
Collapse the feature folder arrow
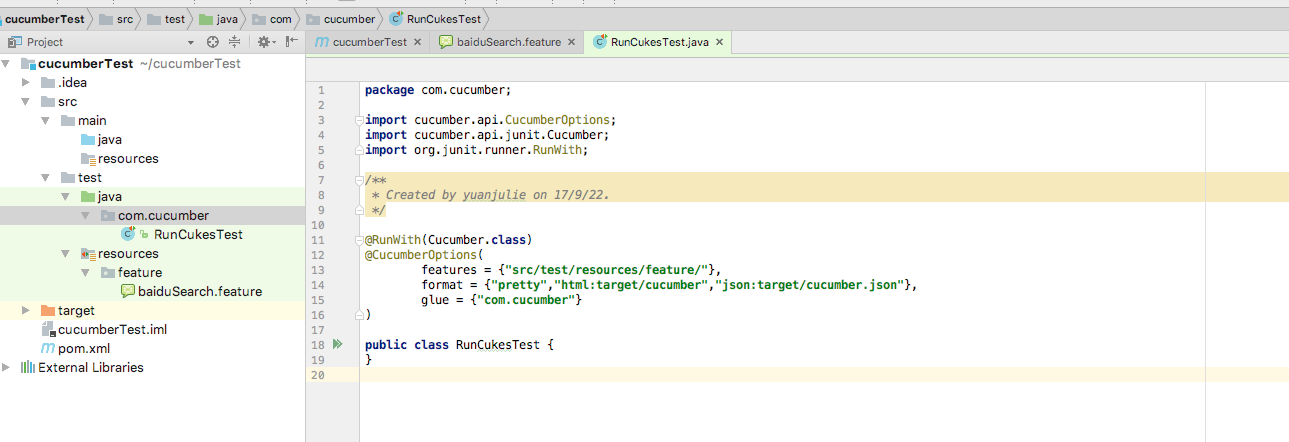(x=85, y=272)
